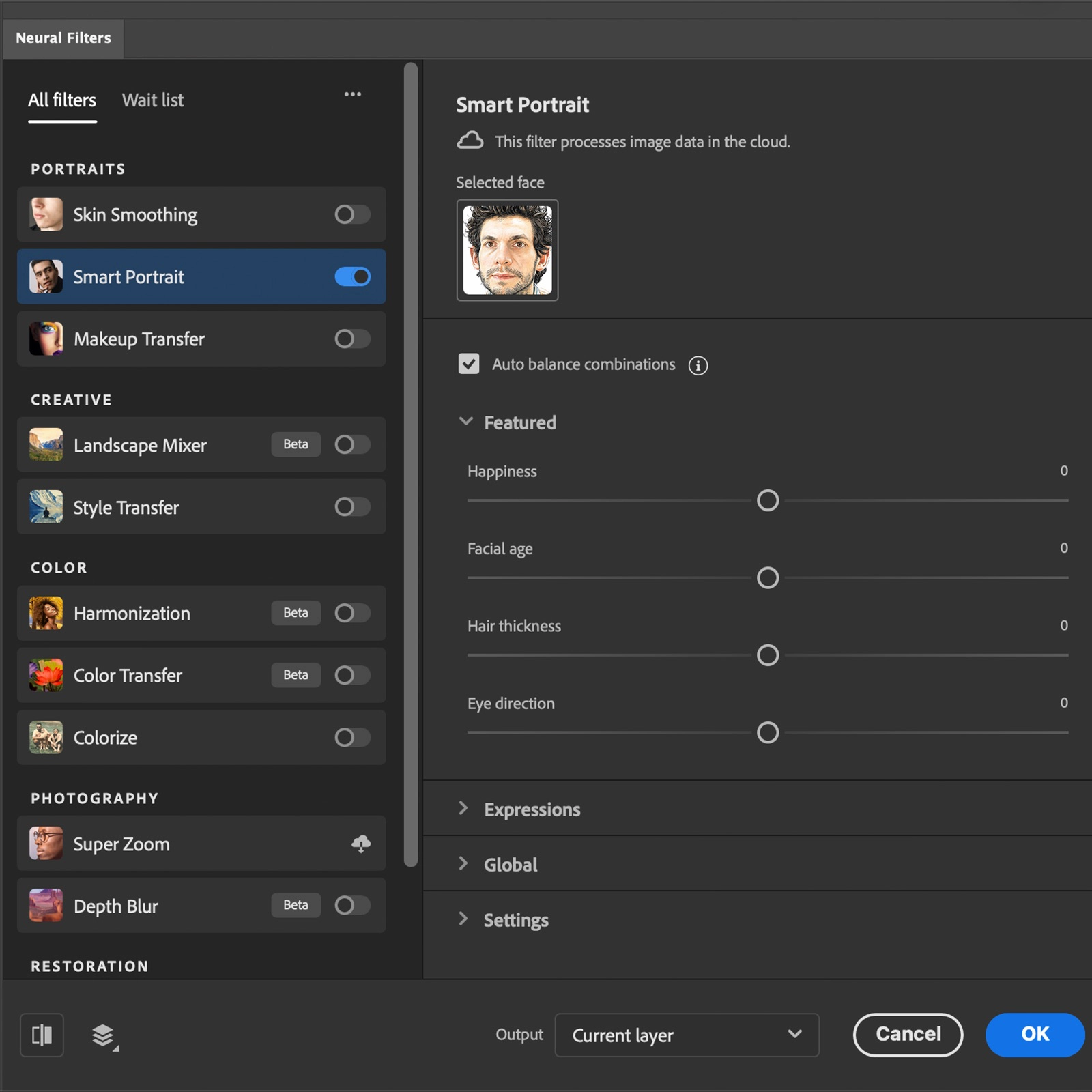Select the Colorize filter row label
This screenshot has height=1092, width=1092.
point(105,738)
